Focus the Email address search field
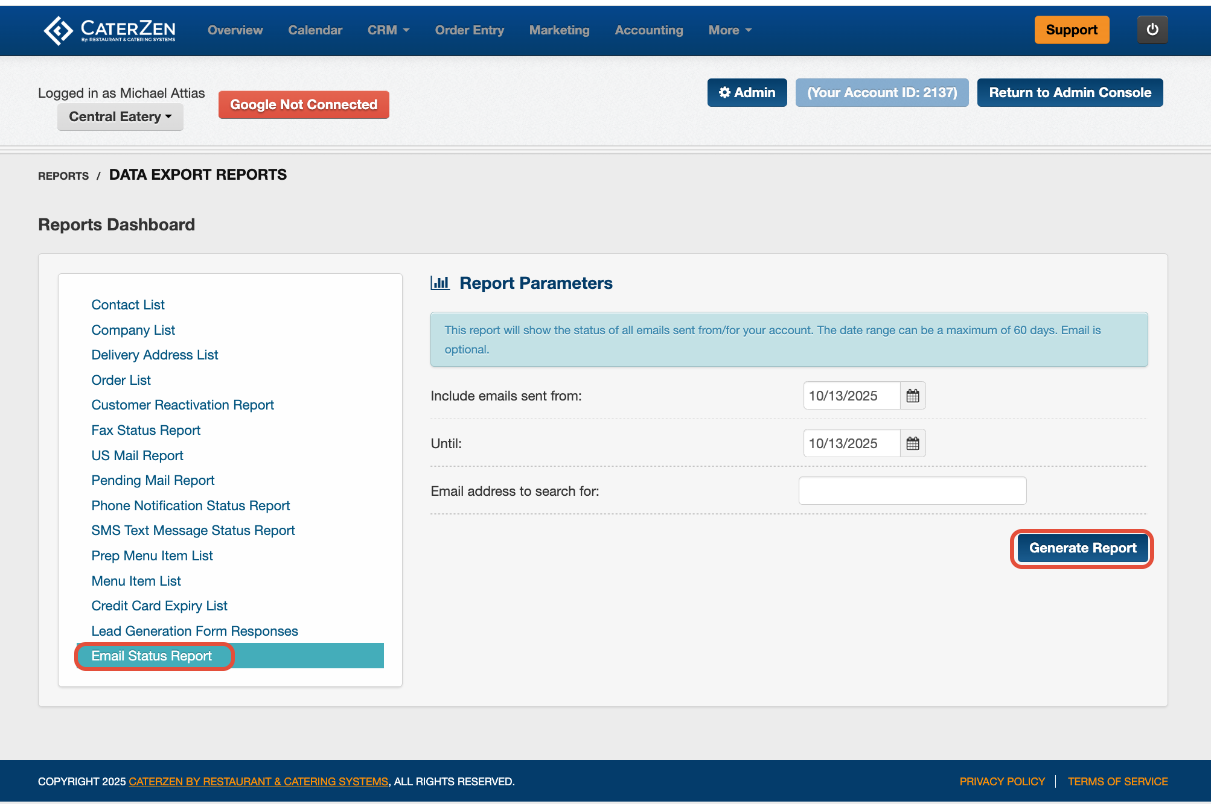Screen dimensions: 1211x804 tap(913, 491)
